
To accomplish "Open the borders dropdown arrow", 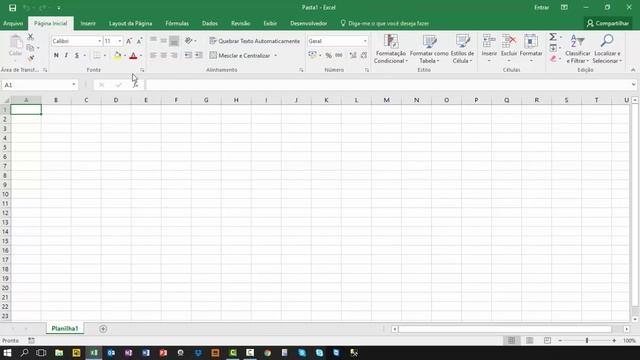I will [x=105, y=56].
